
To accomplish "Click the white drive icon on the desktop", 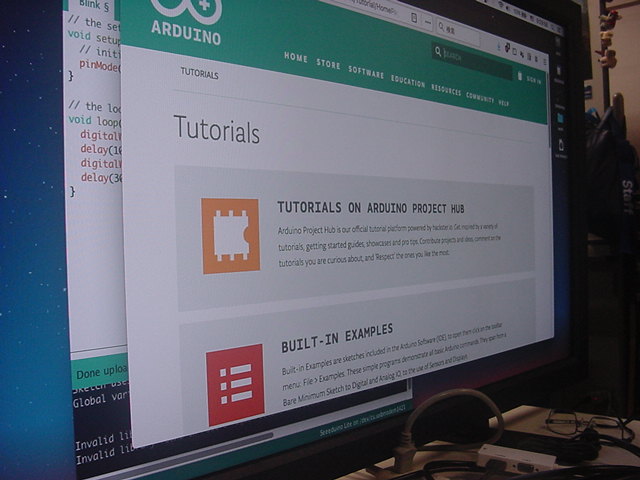I will (561, 145).
